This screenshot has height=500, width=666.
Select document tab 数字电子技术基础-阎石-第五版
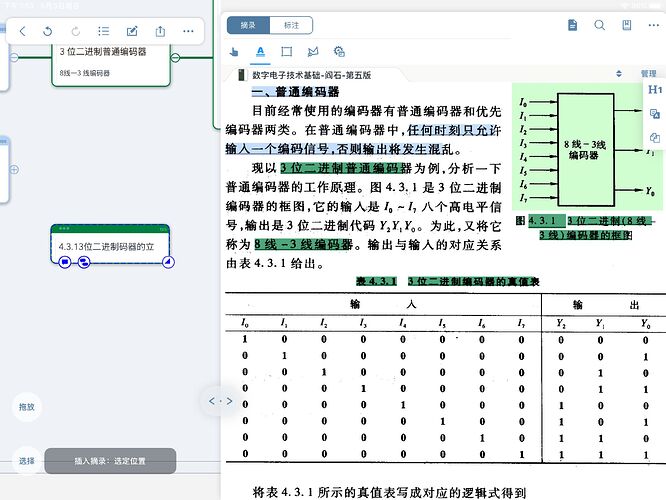[x=311, y=75]
